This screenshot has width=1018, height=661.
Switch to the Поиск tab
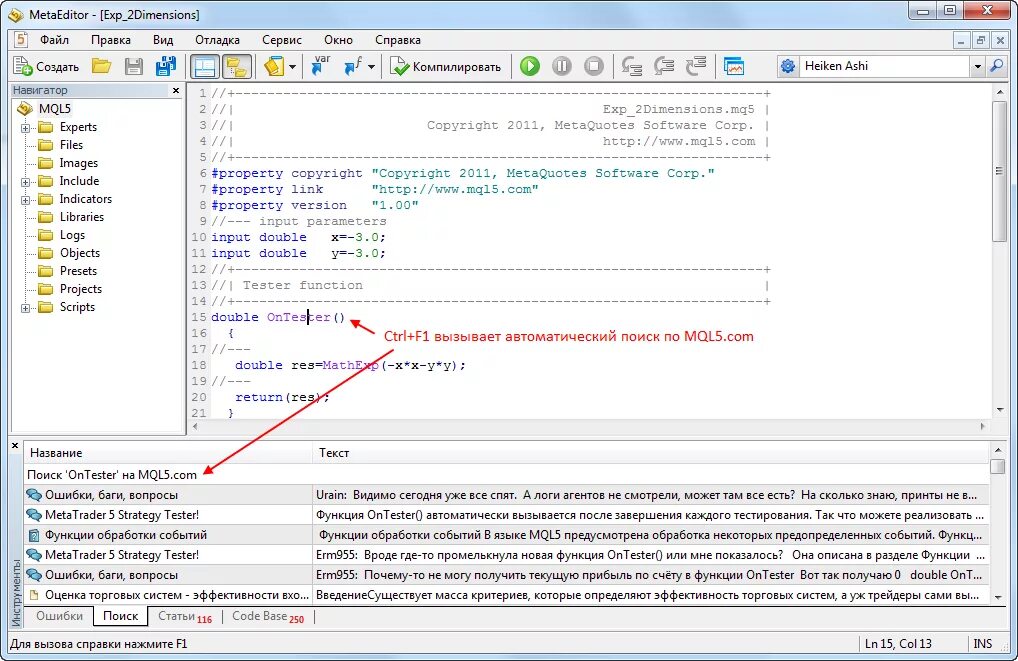120,616
